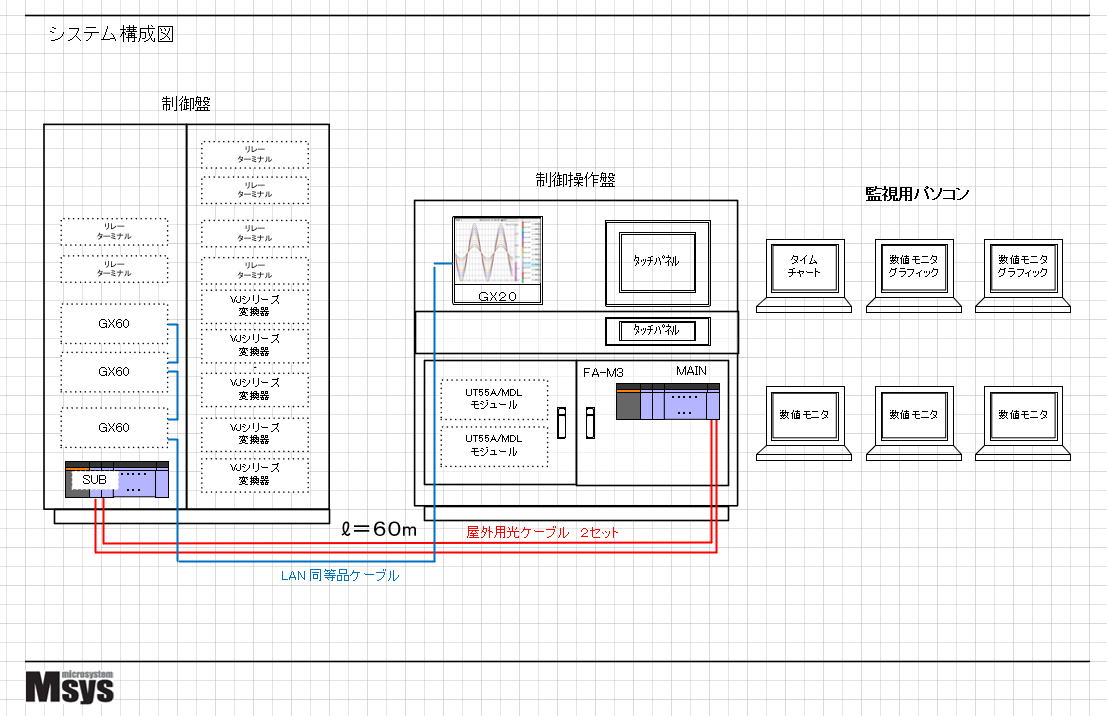
Task: Click the ℓ=60m length label
Action: pos(379,529)
